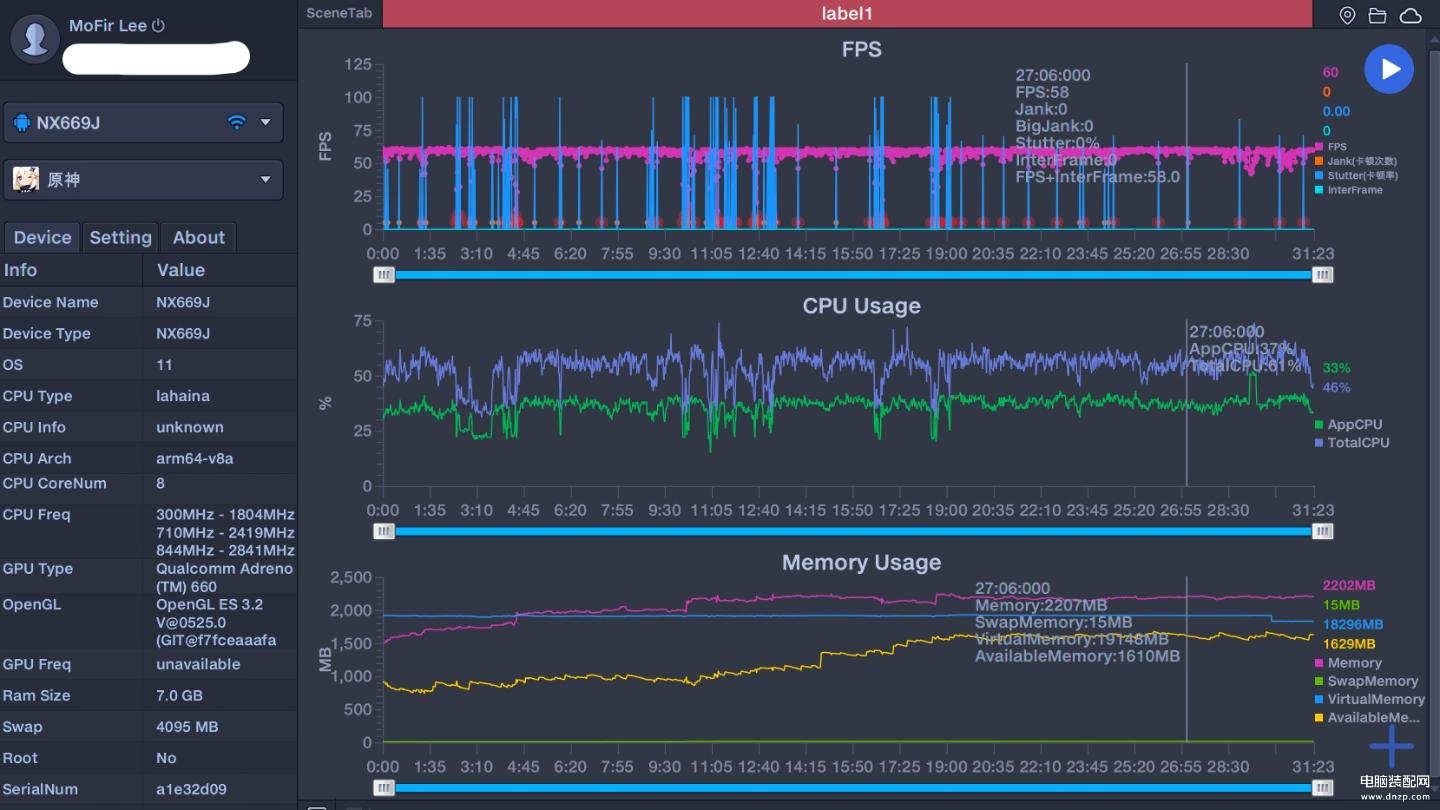This screenshot has height=810, width=1440.
Task: Click the WiFi connection icon in device selector
Action: point(237,122)
